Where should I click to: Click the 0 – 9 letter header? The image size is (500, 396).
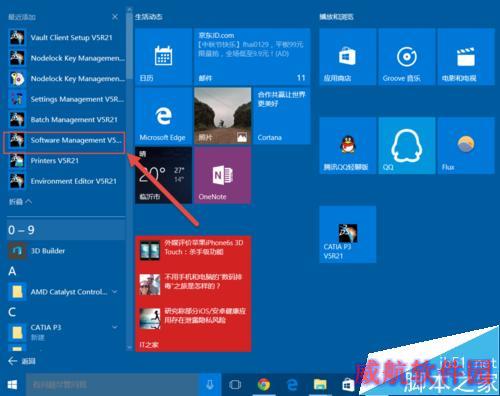[66, 230]
